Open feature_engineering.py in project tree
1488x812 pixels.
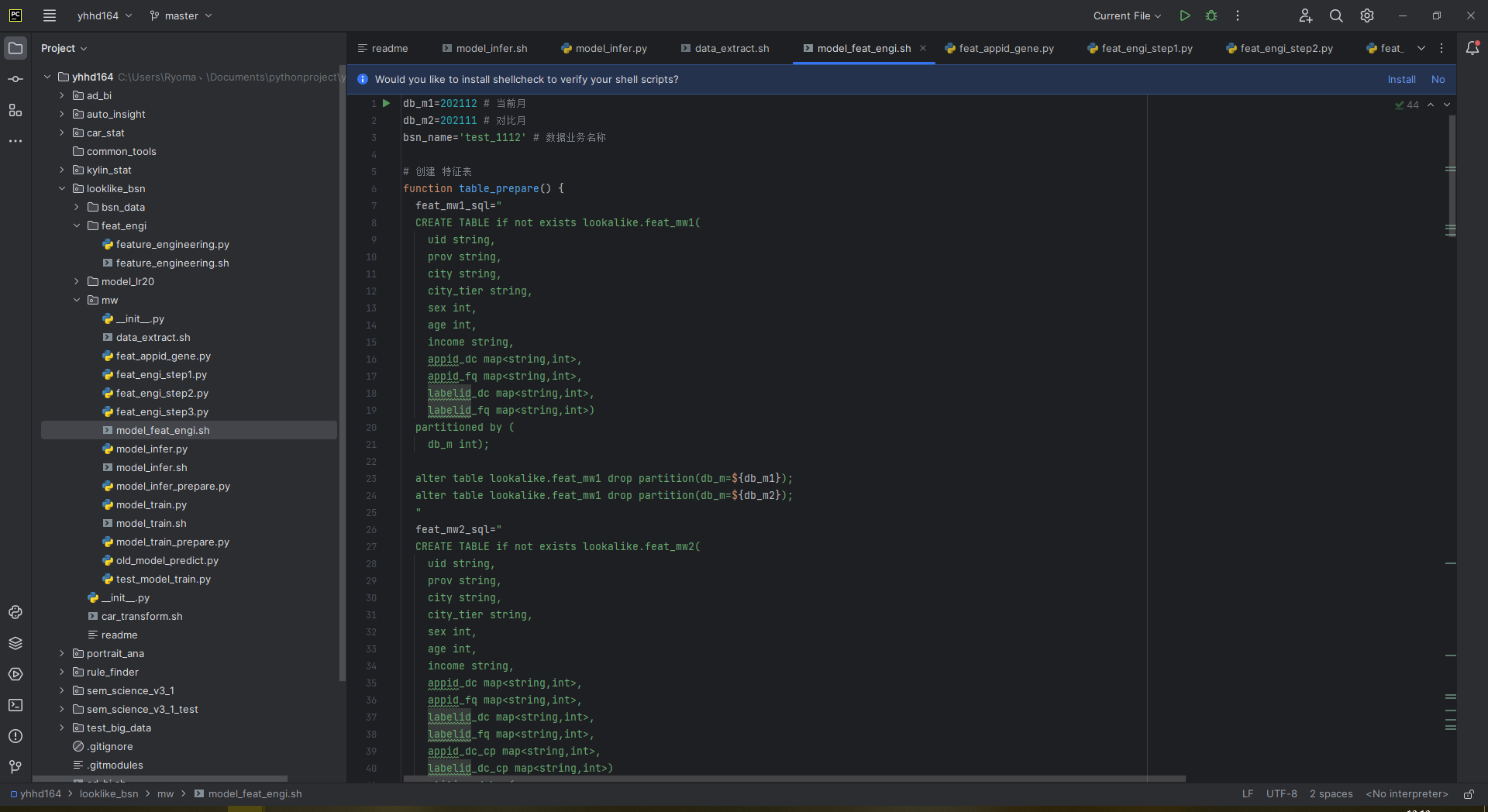point(172,244)
